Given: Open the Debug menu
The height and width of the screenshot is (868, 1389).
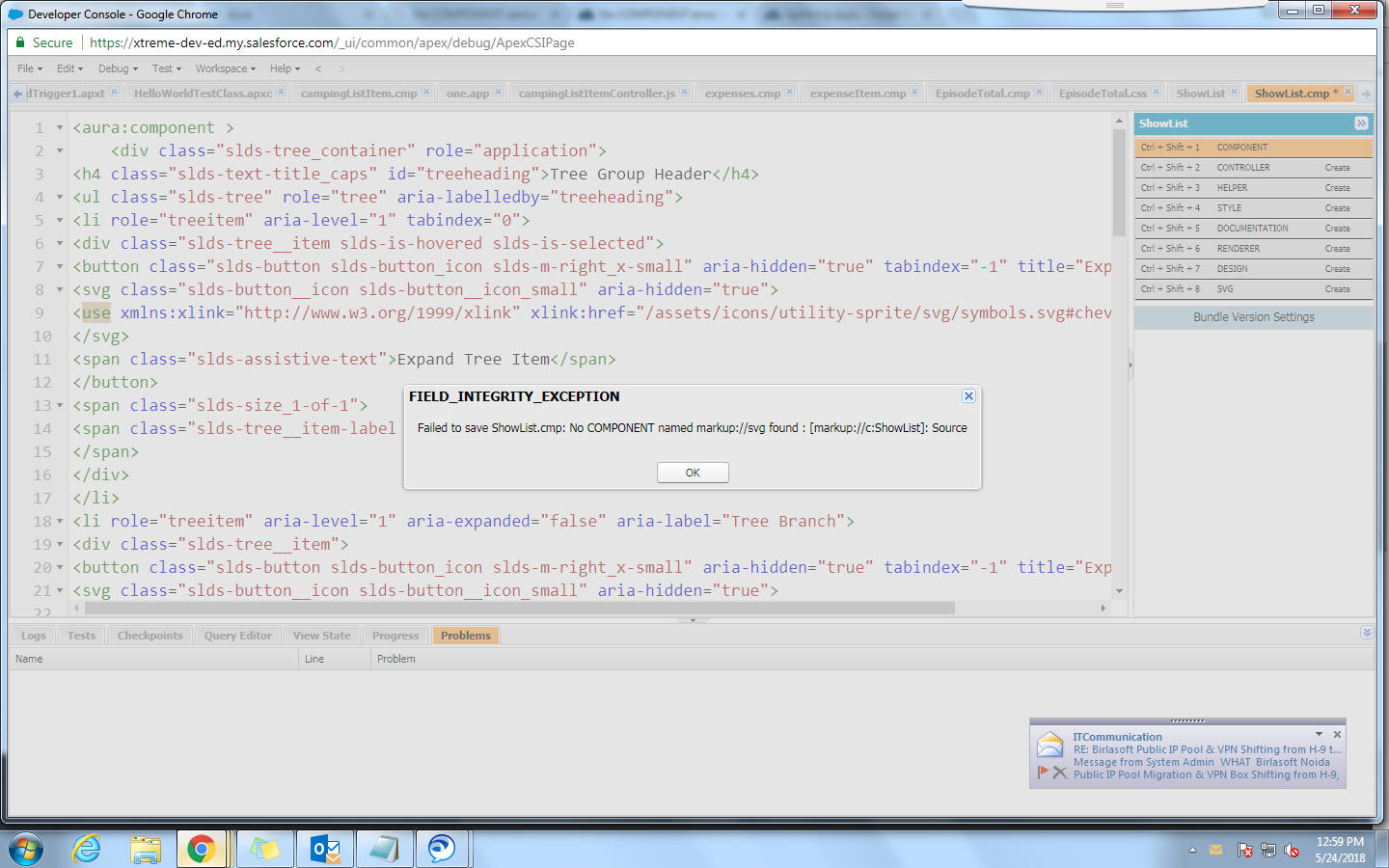Looking at the screenshot, I should pyautogui.click(x=118, y=68).
